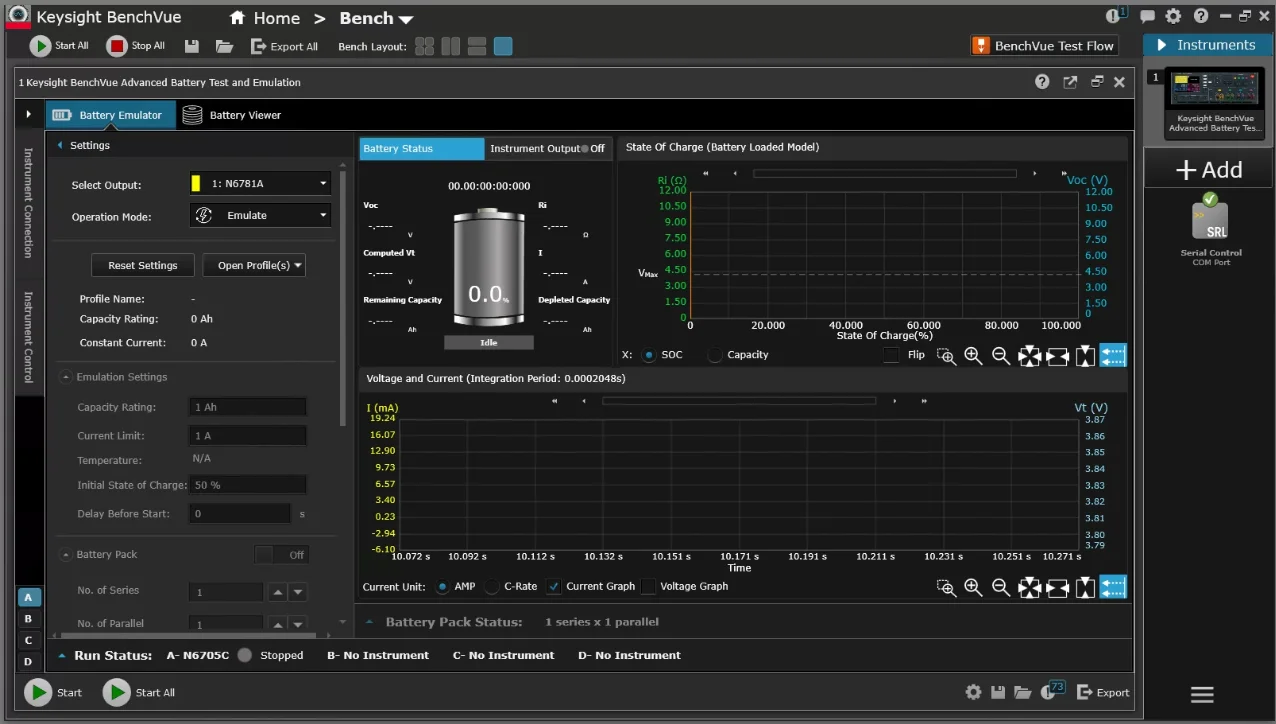Viewport: 1276px width, 724px height.
Task: Select the AMP current unit radio
Action: pyautogui.click(x=442, y=587)
